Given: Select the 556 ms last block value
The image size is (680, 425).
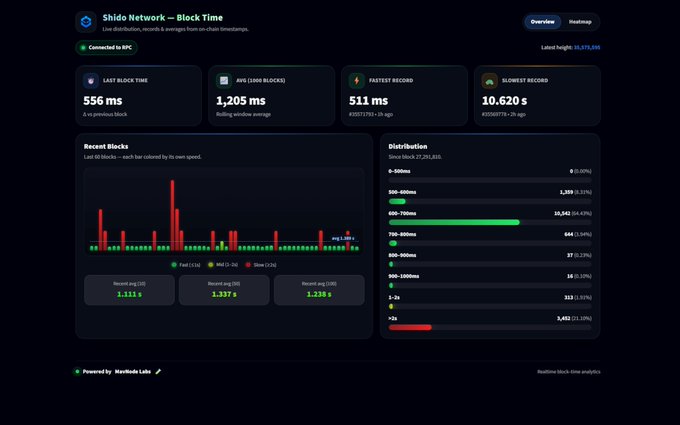Looking at the screenshot, I should (103, 101).
